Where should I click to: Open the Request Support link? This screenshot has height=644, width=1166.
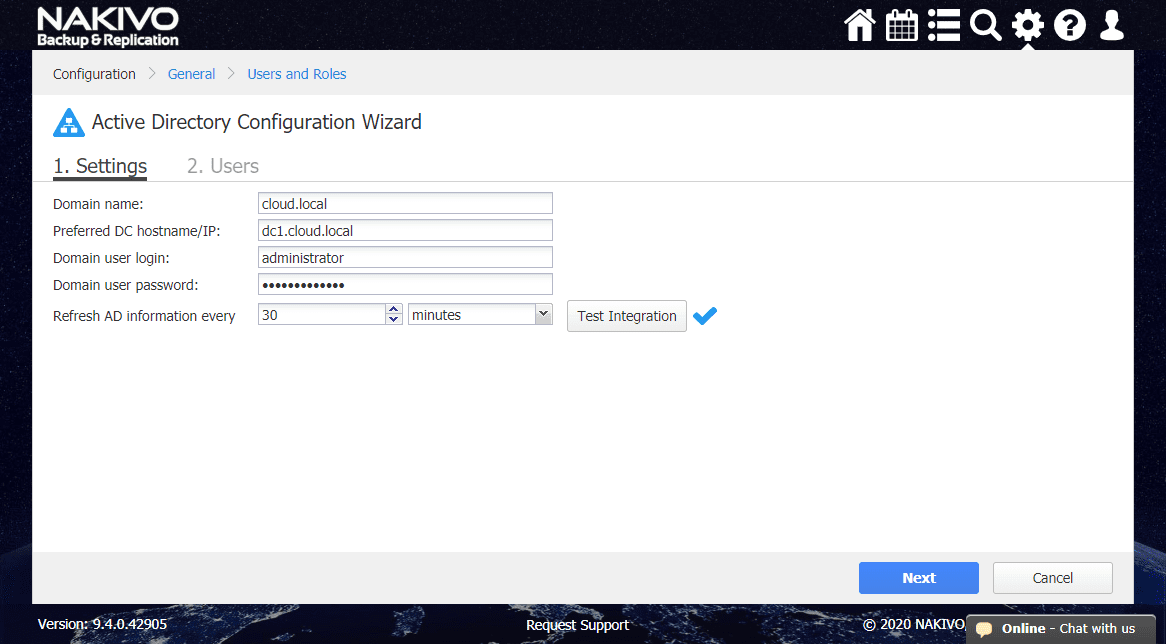[577, 624]
